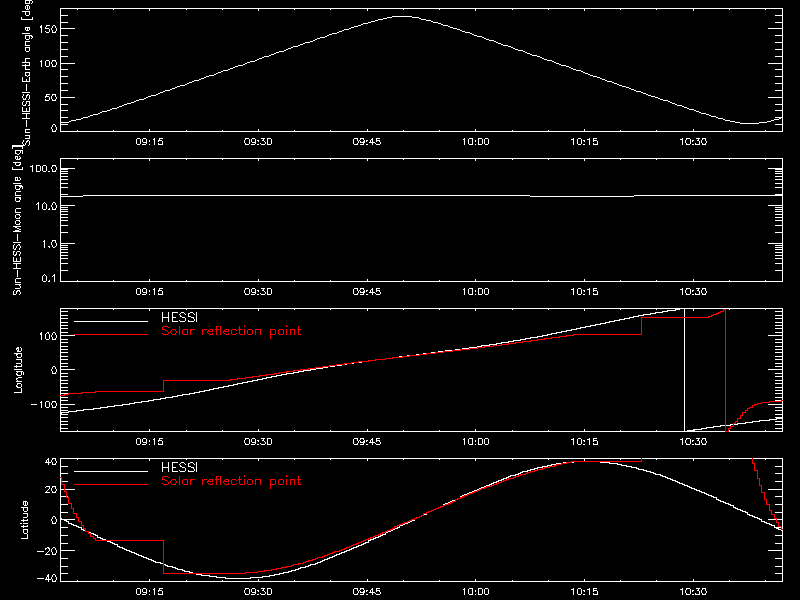Click "09:15" time label under Longitude plot
Viewport: 800px width, 600px height.
(x=149, y=442)
